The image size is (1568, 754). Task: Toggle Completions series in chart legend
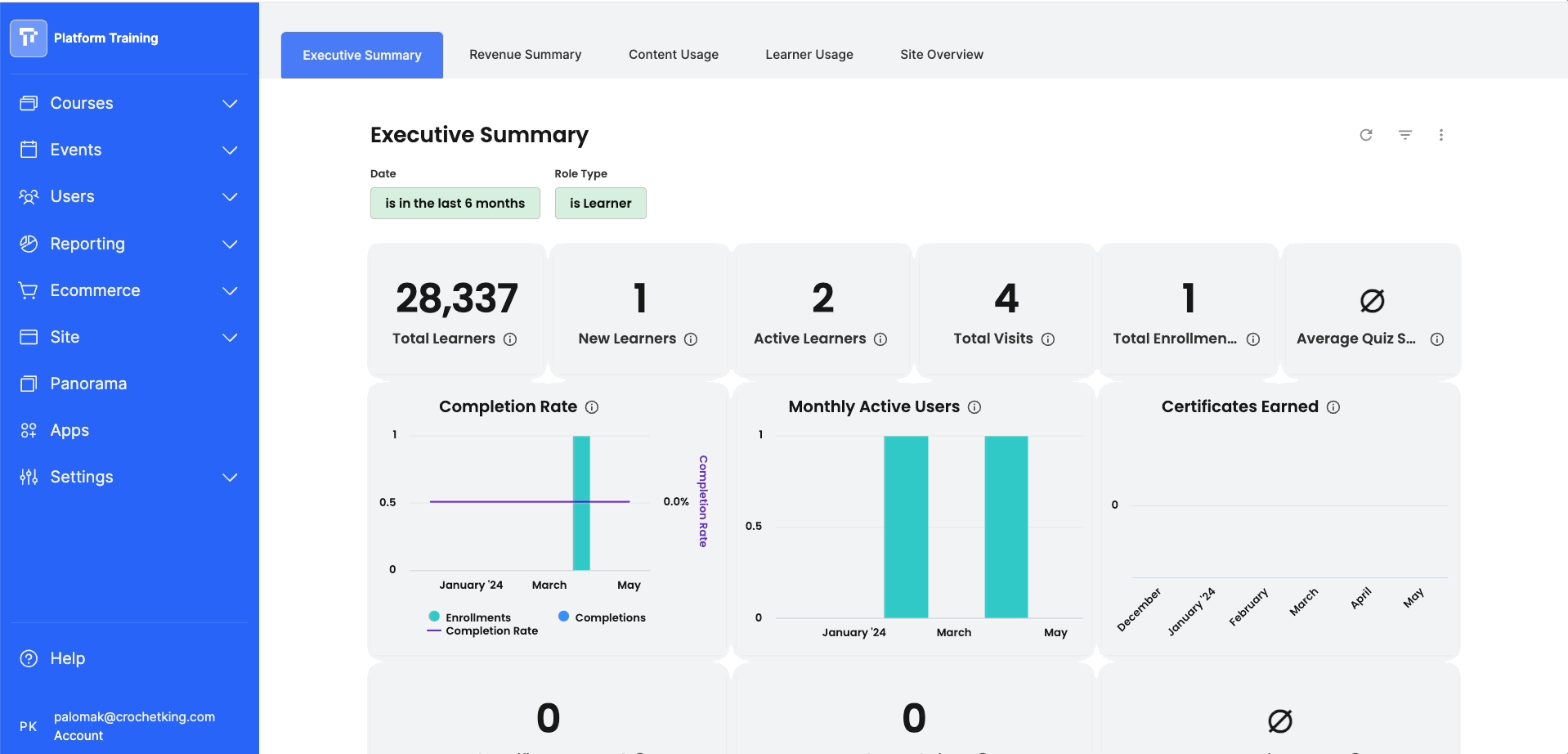tap(602, 617)
